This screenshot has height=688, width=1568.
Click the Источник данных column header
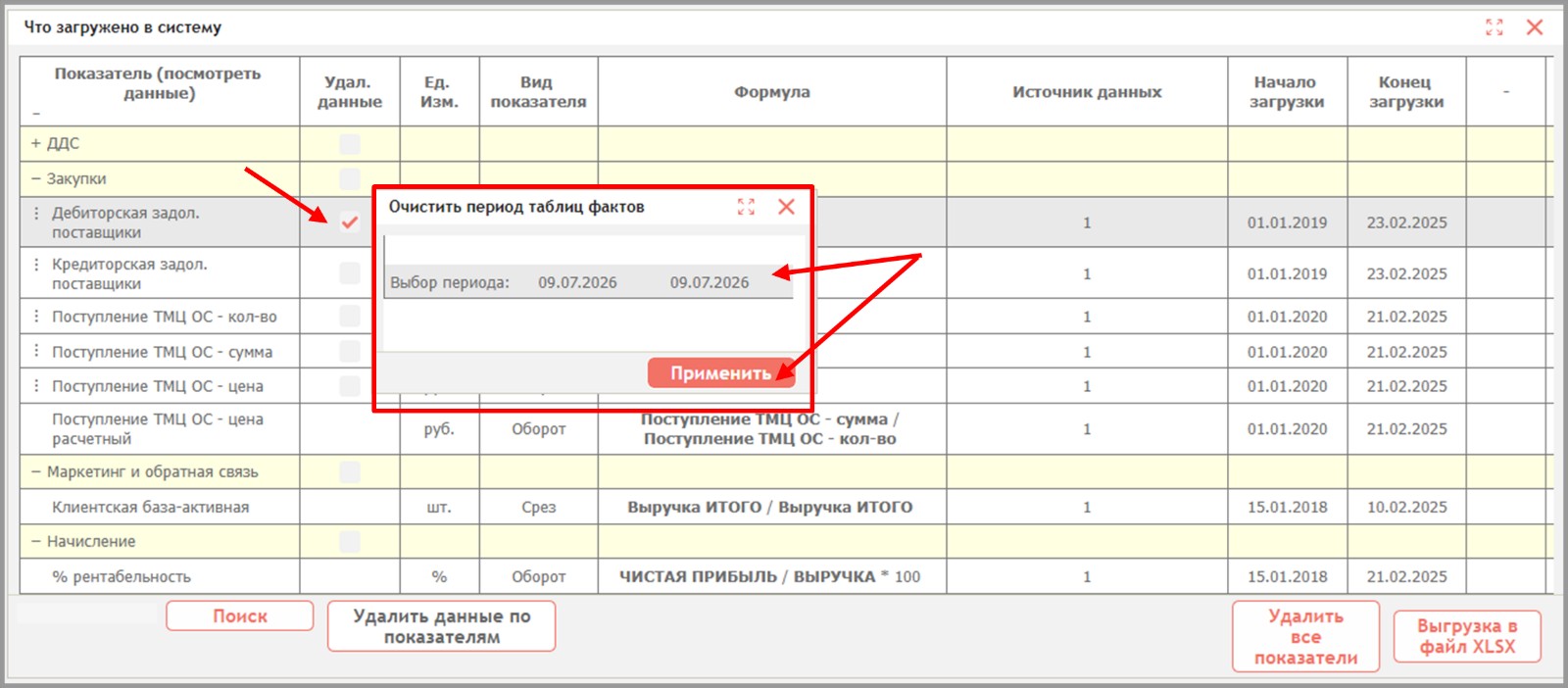tap(1087, 92)
